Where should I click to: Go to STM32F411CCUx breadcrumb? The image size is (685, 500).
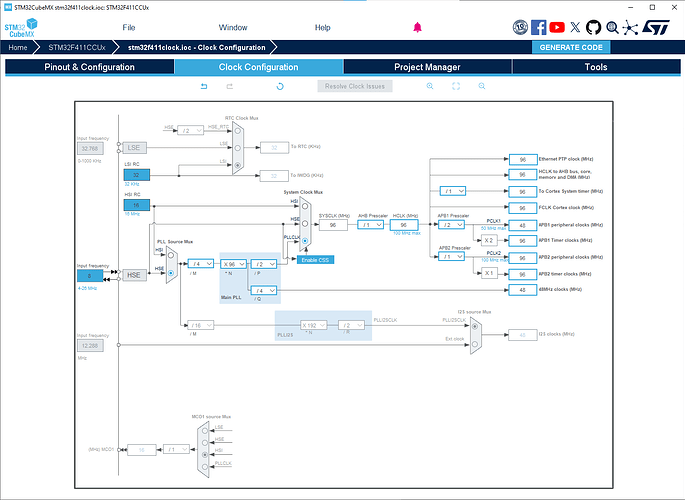tap(77, 47)
